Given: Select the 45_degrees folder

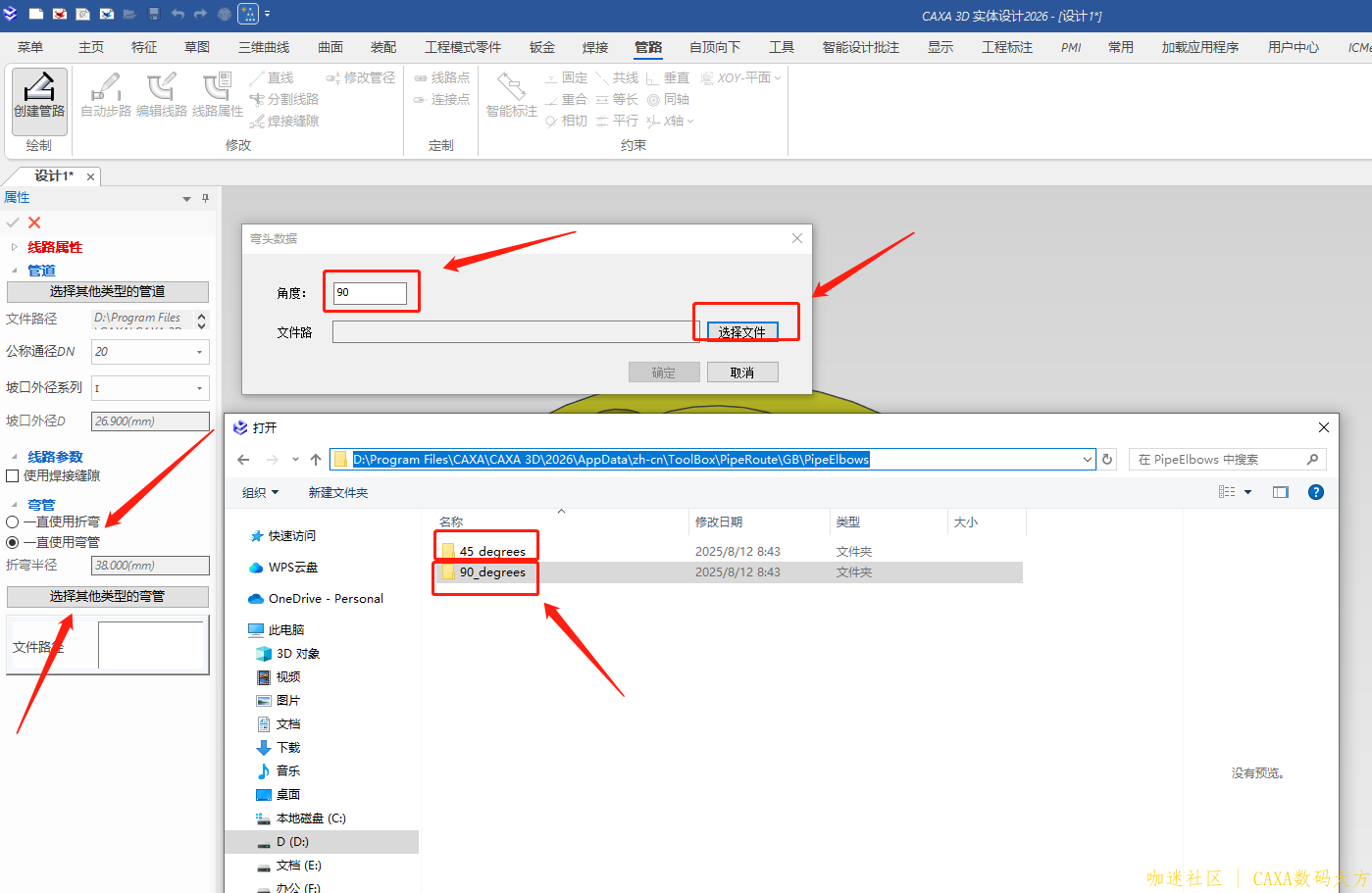Looking at the screenshot, I should 492,552.
